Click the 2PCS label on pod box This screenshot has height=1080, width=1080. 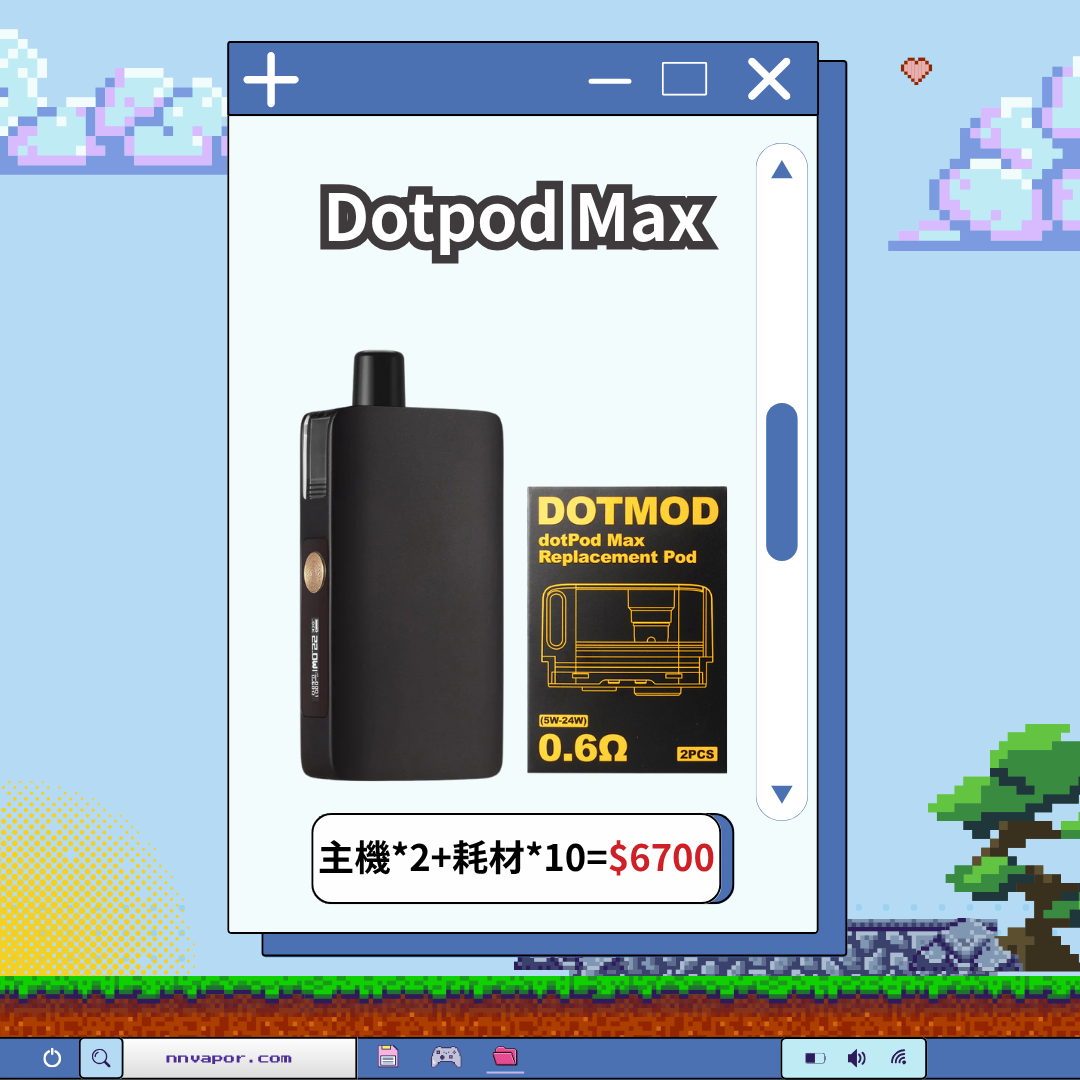[697, 754]
